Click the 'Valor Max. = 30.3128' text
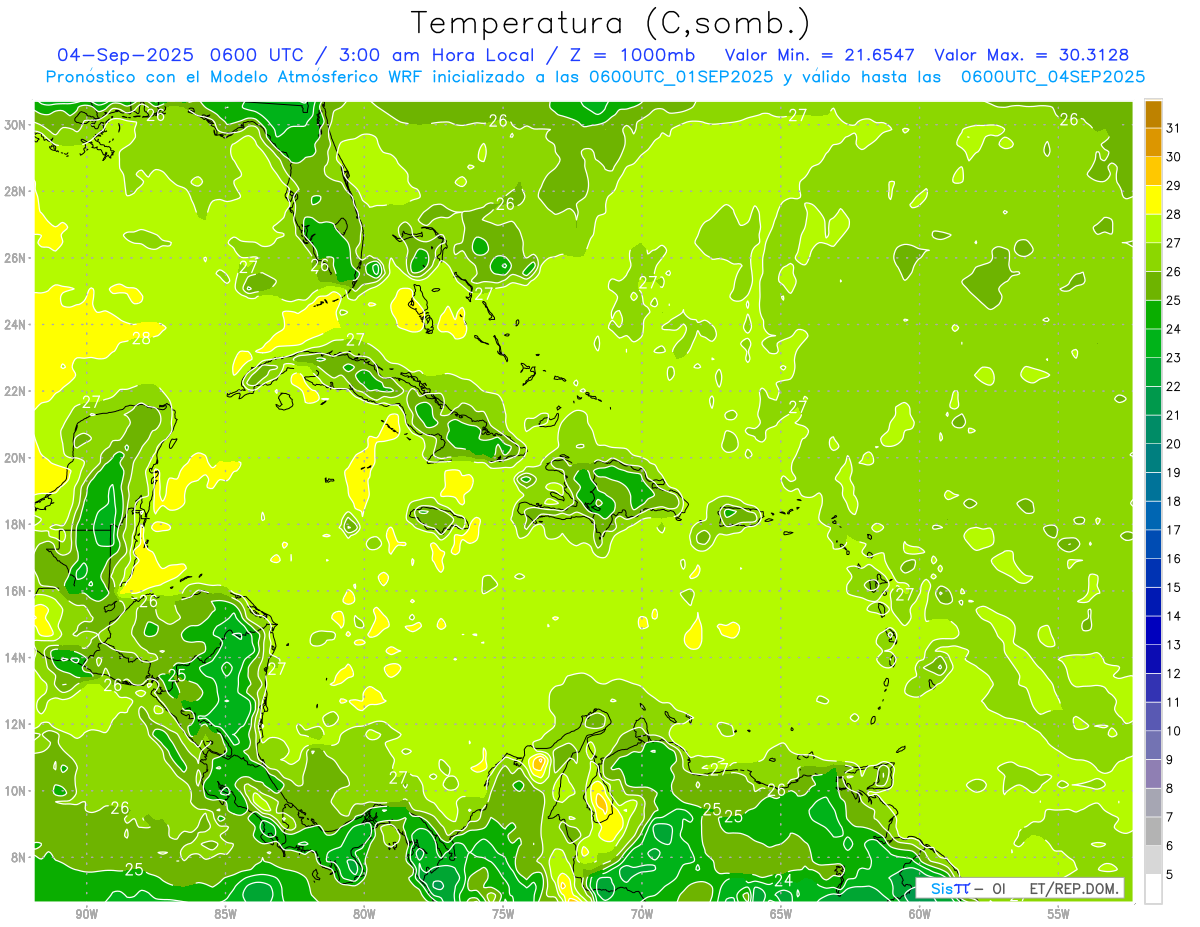Screen dimensions: 1200x927 [1031, 55]
